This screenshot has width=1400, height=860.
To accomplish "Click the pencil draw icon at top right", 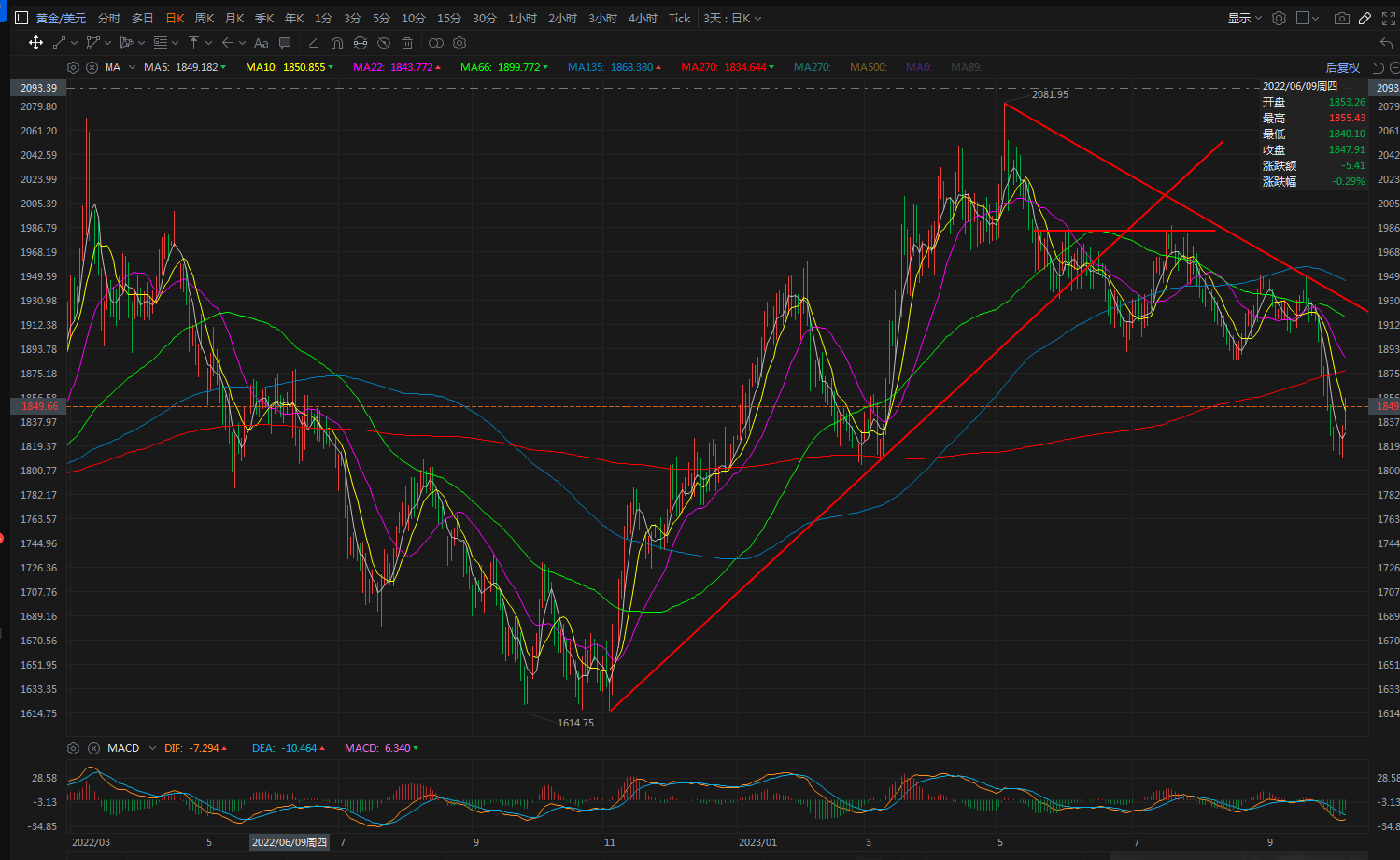I will coord(1365,18).
